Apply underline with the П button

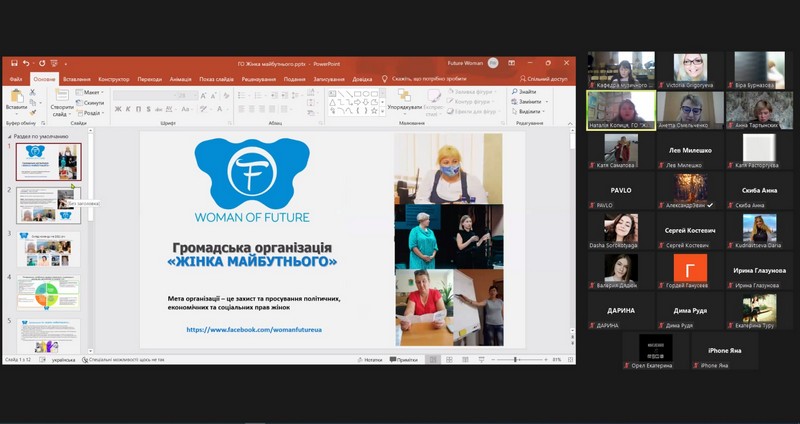138,109
